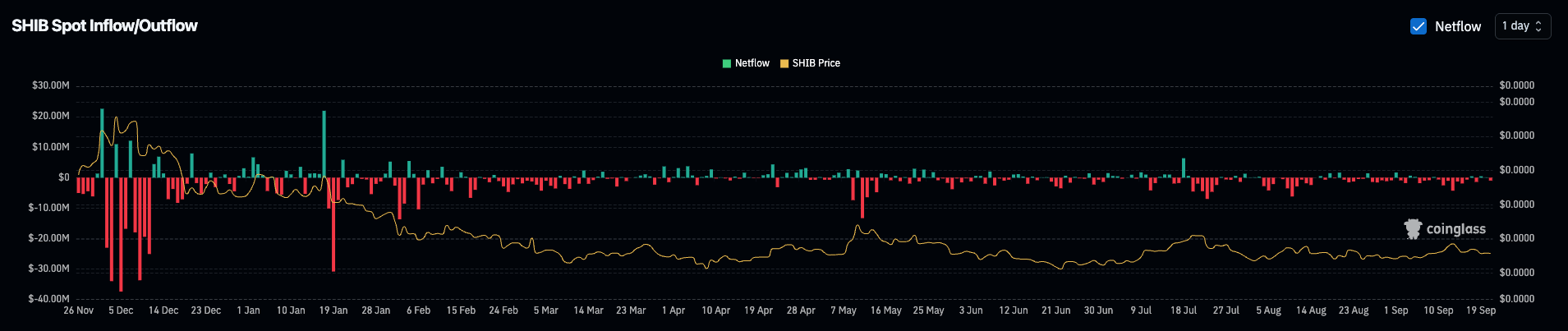Screen dimensions: 1568x331
Task: Select the 3 Jun date label
Action: [x=971, y=310]
